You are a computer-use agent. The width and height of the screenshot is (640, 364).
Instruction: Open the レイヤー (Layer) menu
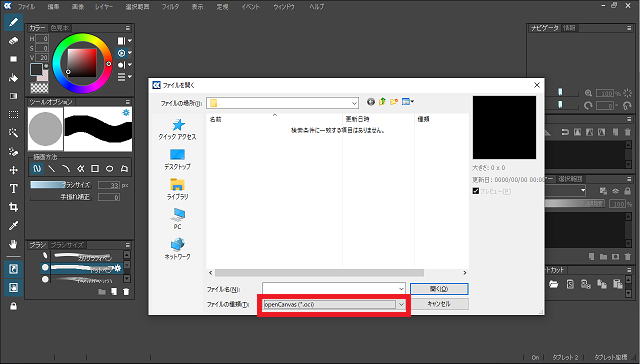(x=104, y=7)
